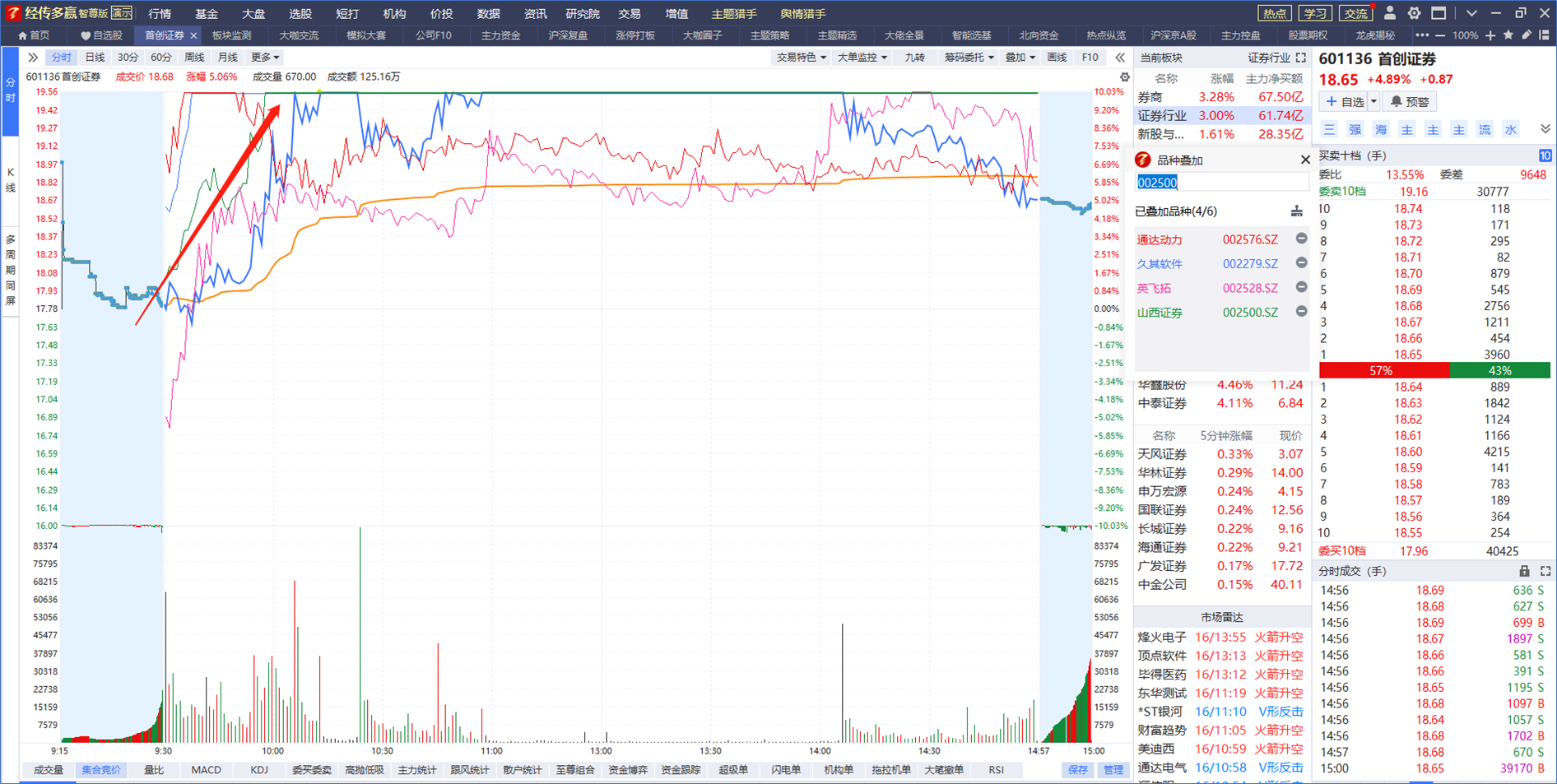1557x784 pixels.
Task: Click the 海 tag icon
Action: pos(1381,130)
